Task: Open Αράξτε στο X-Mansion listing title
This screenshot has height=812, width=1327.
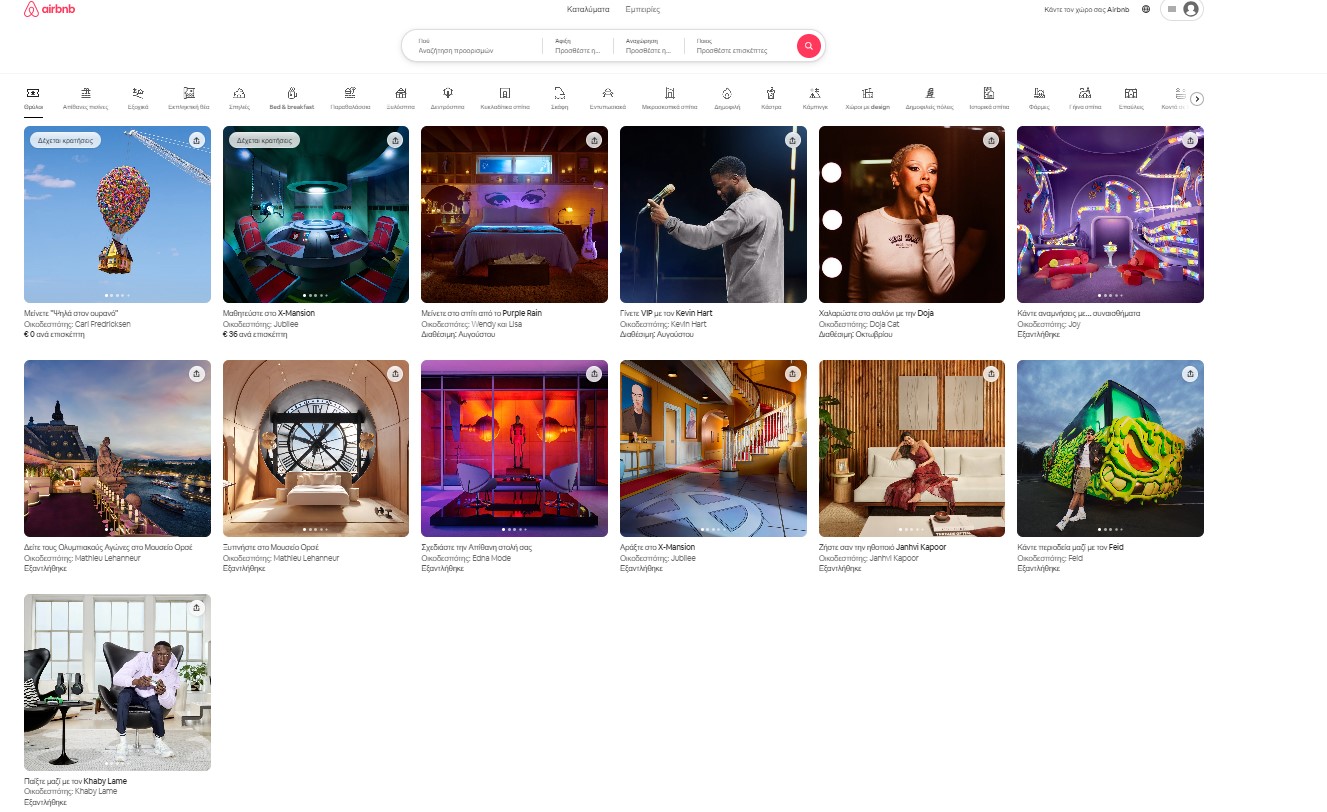Action: point(657,547)
